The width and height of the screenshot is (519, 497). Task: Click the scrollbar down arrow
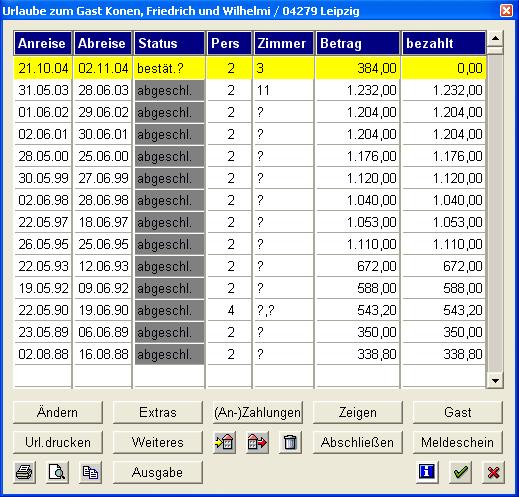(x=495, y=380)
